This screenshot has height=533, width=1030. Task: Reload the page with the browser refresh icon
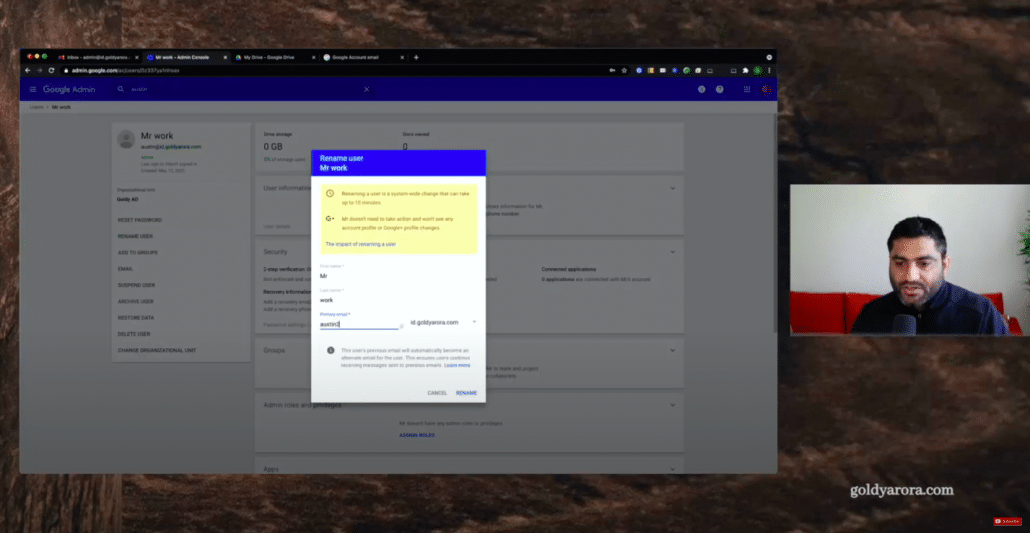(51, 70)
